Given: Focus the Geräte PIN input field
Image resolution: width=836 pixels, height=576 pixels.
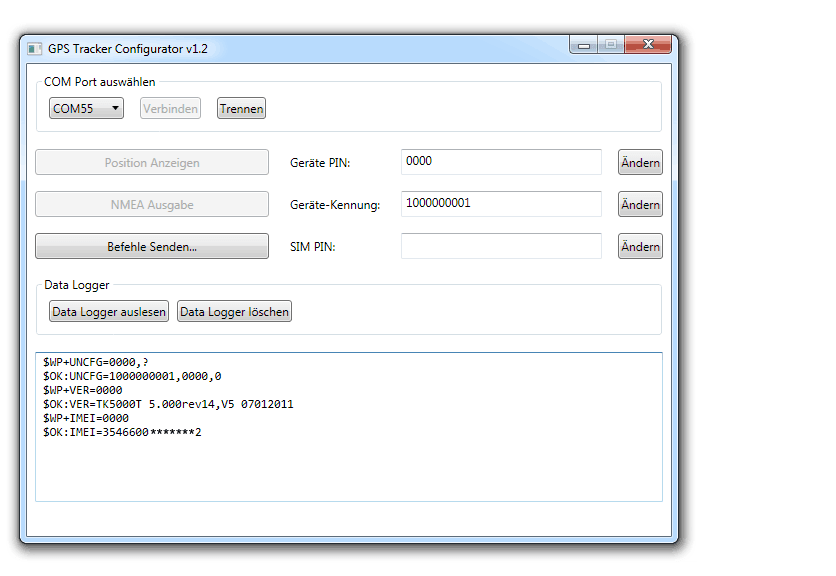Looking at the screenshot, I should 501,162.
